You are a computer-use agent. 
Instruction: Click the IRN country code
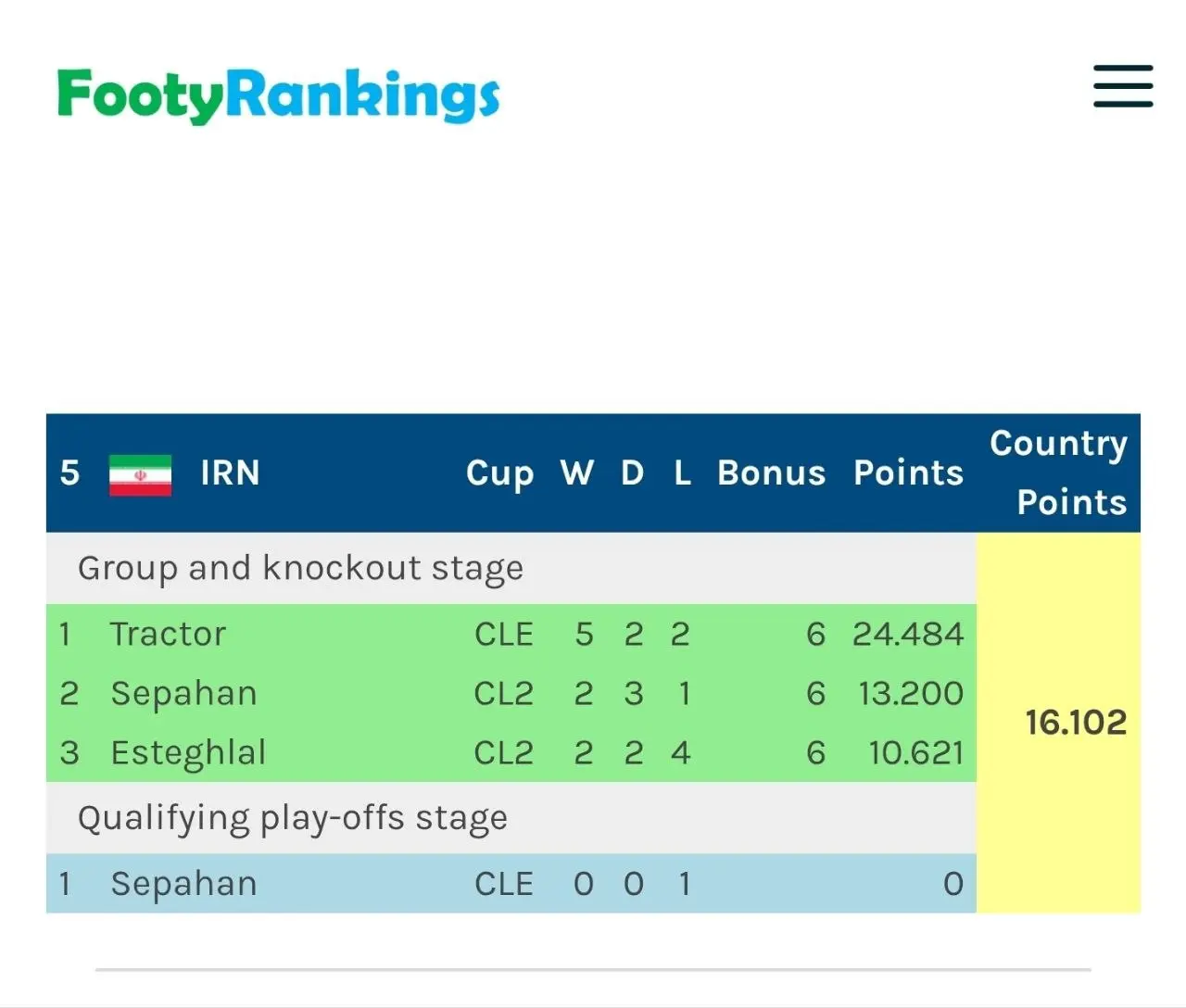click(x=230, y=473)
